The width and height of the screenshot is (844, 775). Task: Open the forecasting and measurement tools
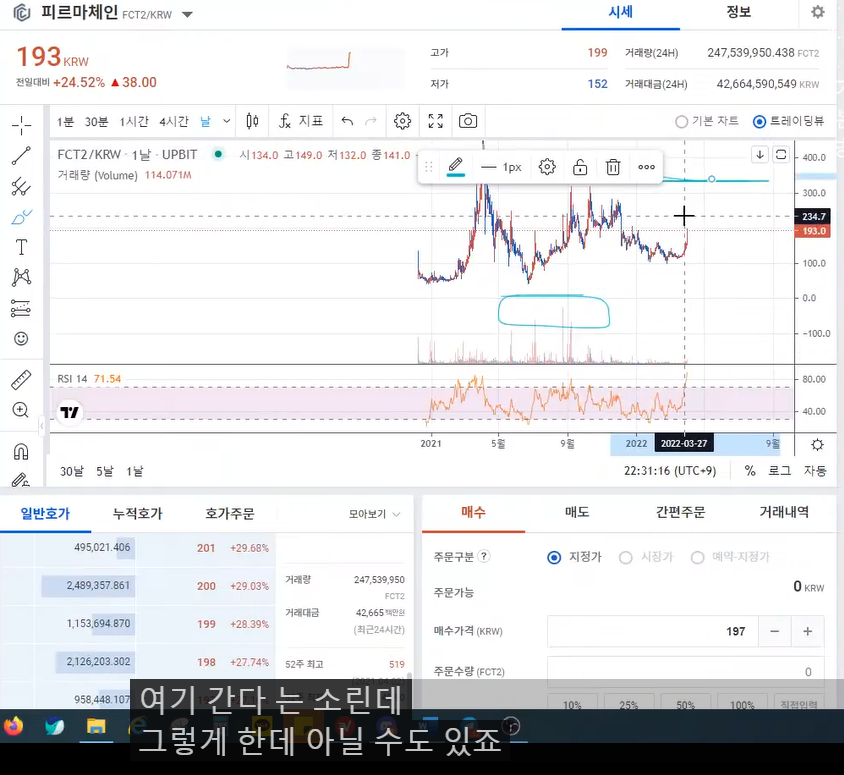21,308
